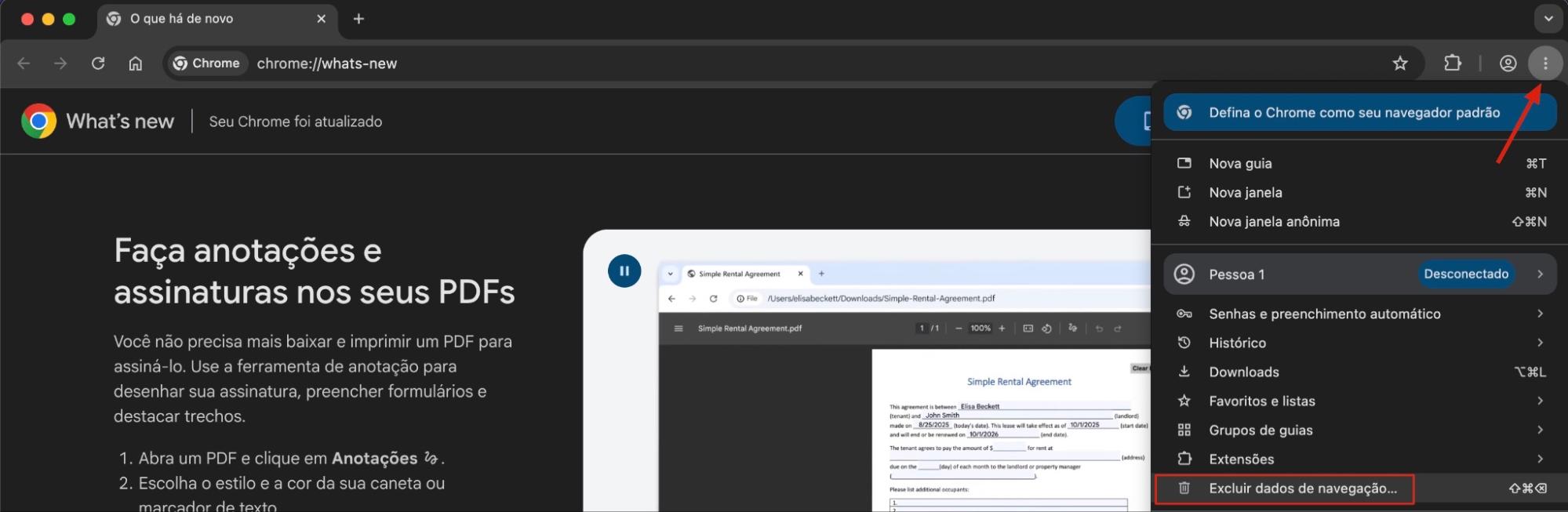Click the Chrome logo next to What's new
The width and height of the screenshot is (1568, 512).
[38, 122]
